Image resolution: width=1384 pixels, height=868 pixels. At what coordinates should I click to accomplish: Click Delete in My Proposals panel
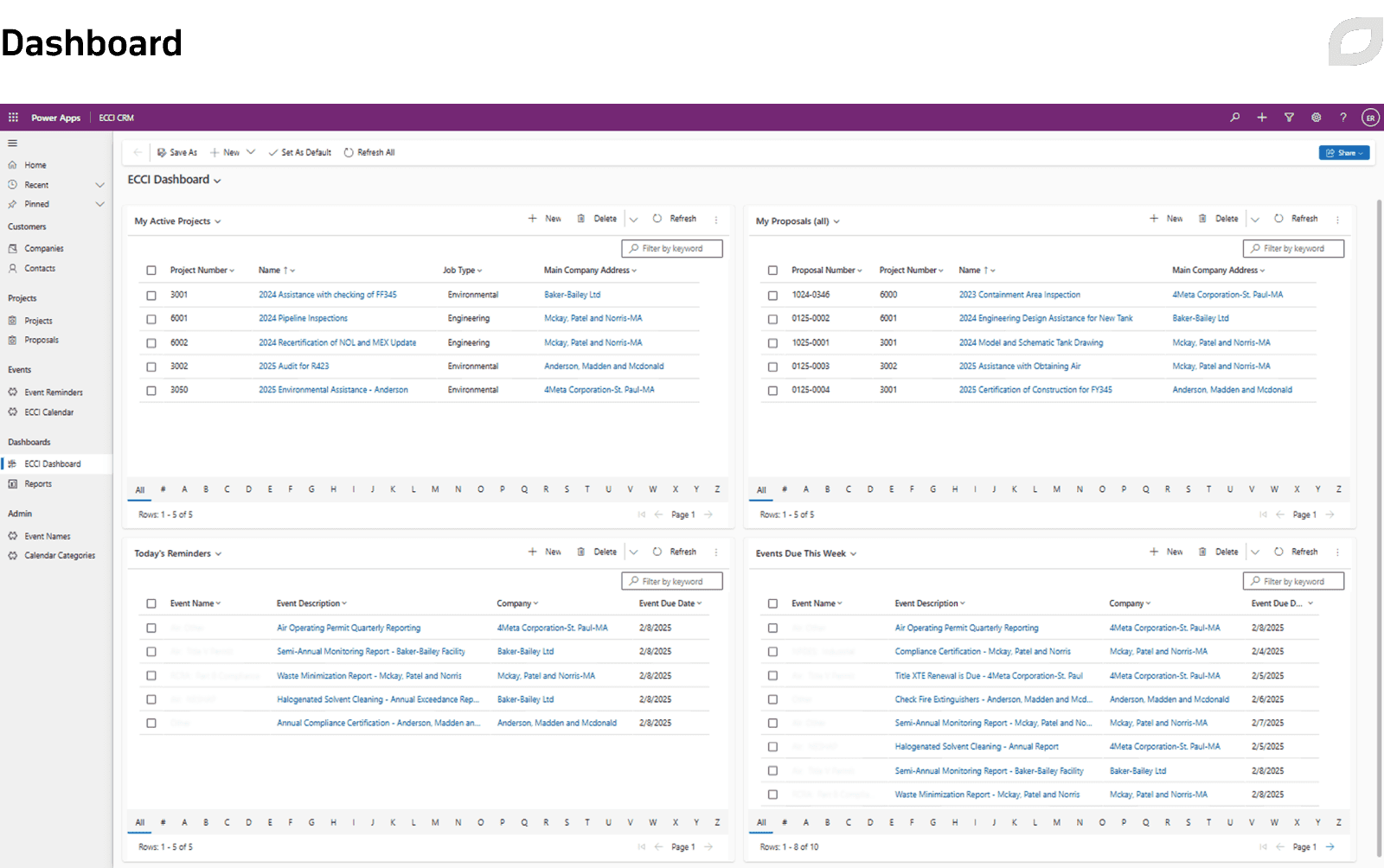pos(1218,219)
